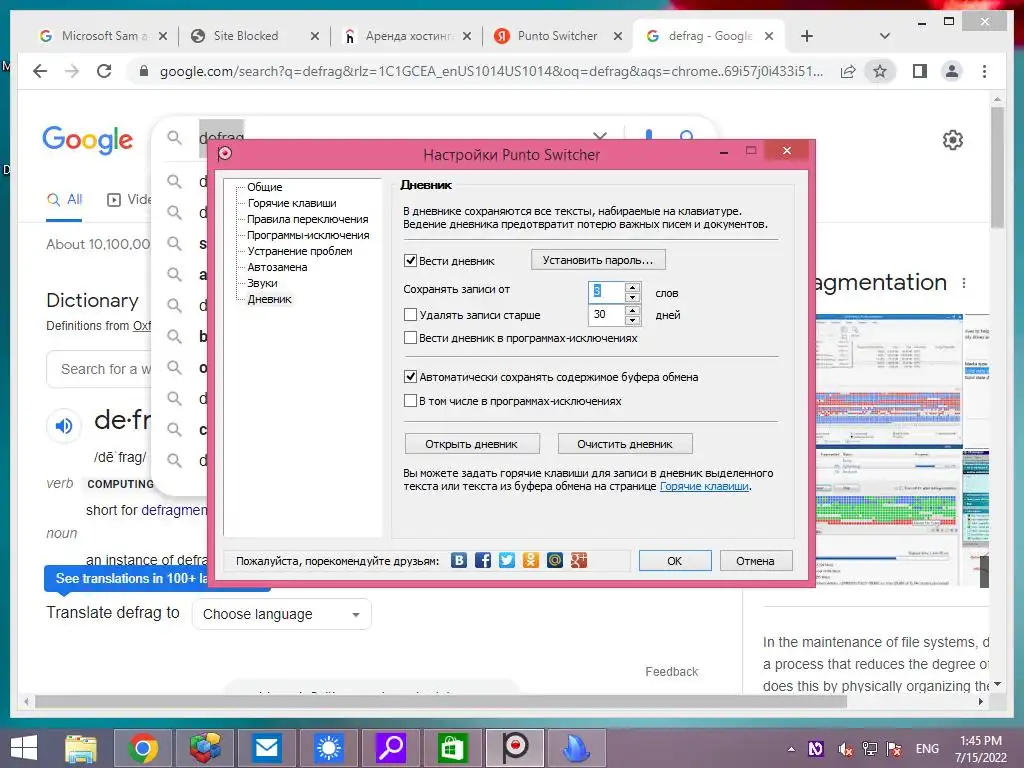The image size is (1024, 768).
Task: Decrease the word count spinner
Action: 632,296
